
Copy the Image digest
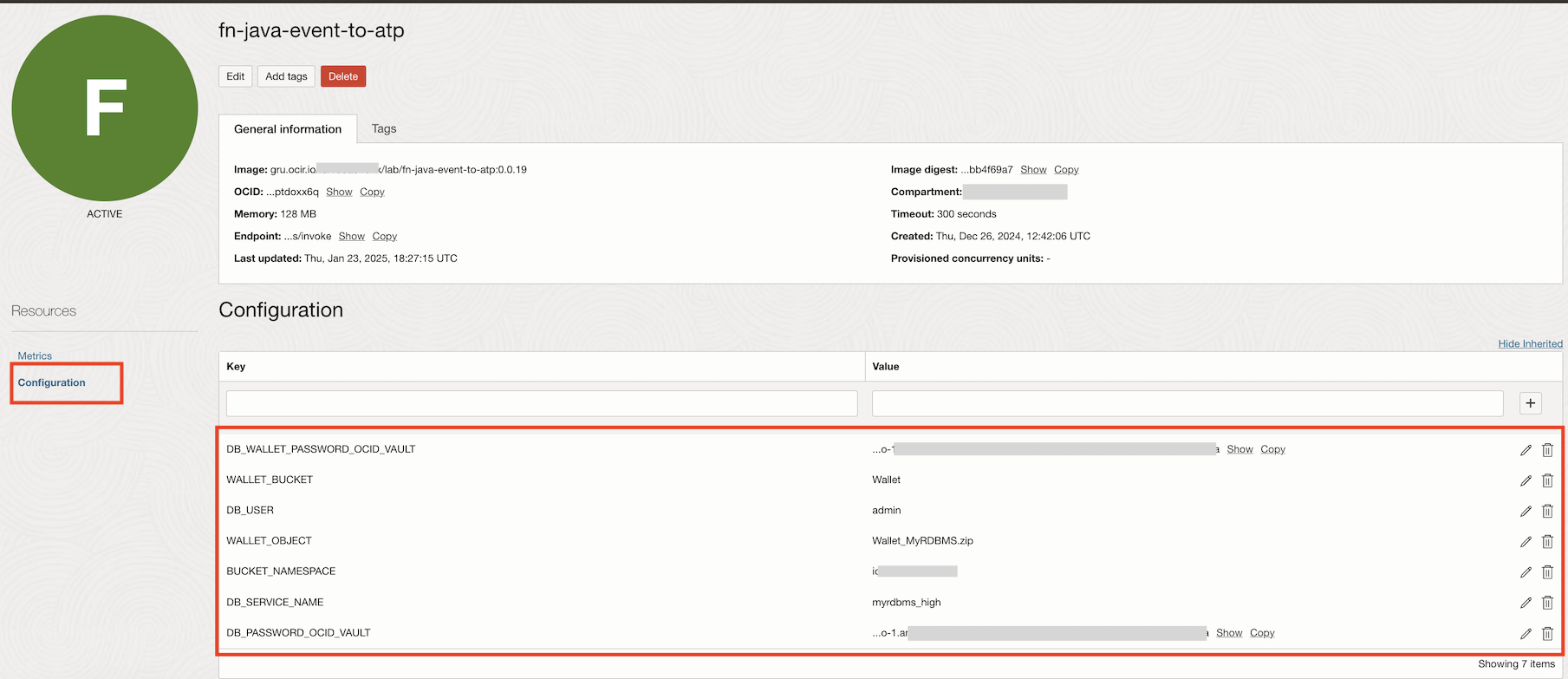click(1066, 170)
